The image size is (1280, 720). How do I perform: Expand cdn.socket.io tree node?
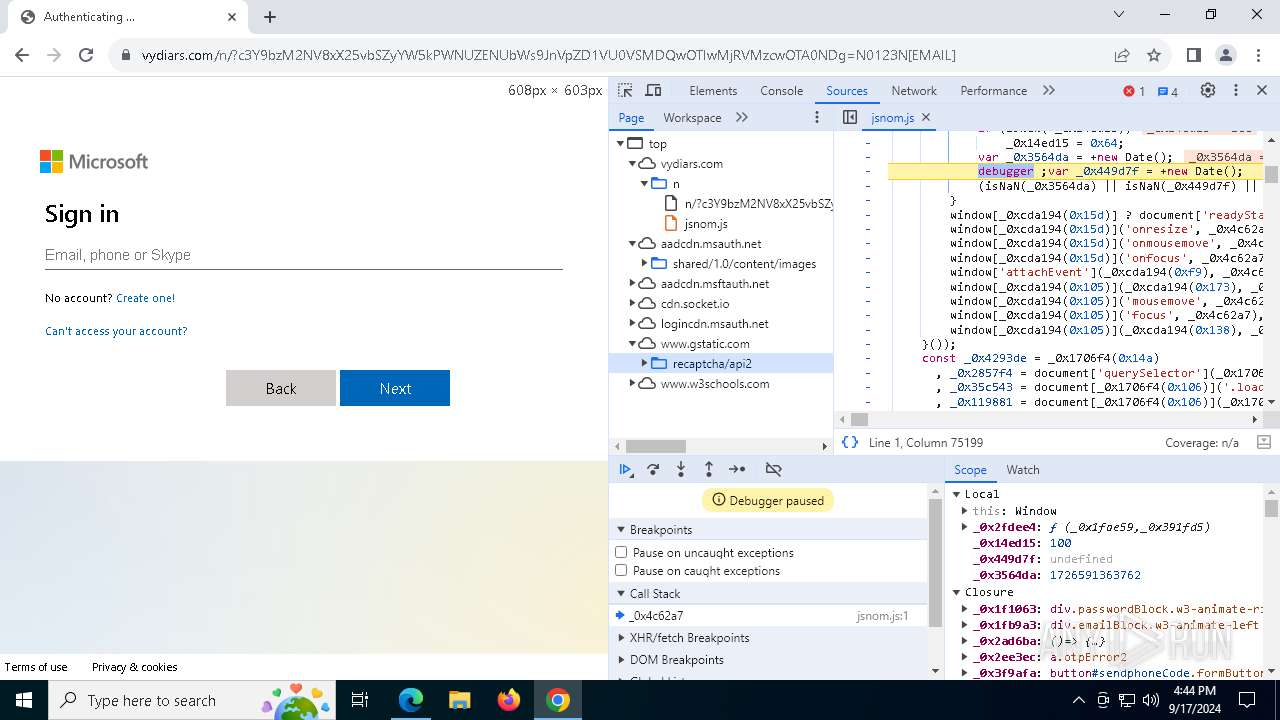[x=633, y=303]
